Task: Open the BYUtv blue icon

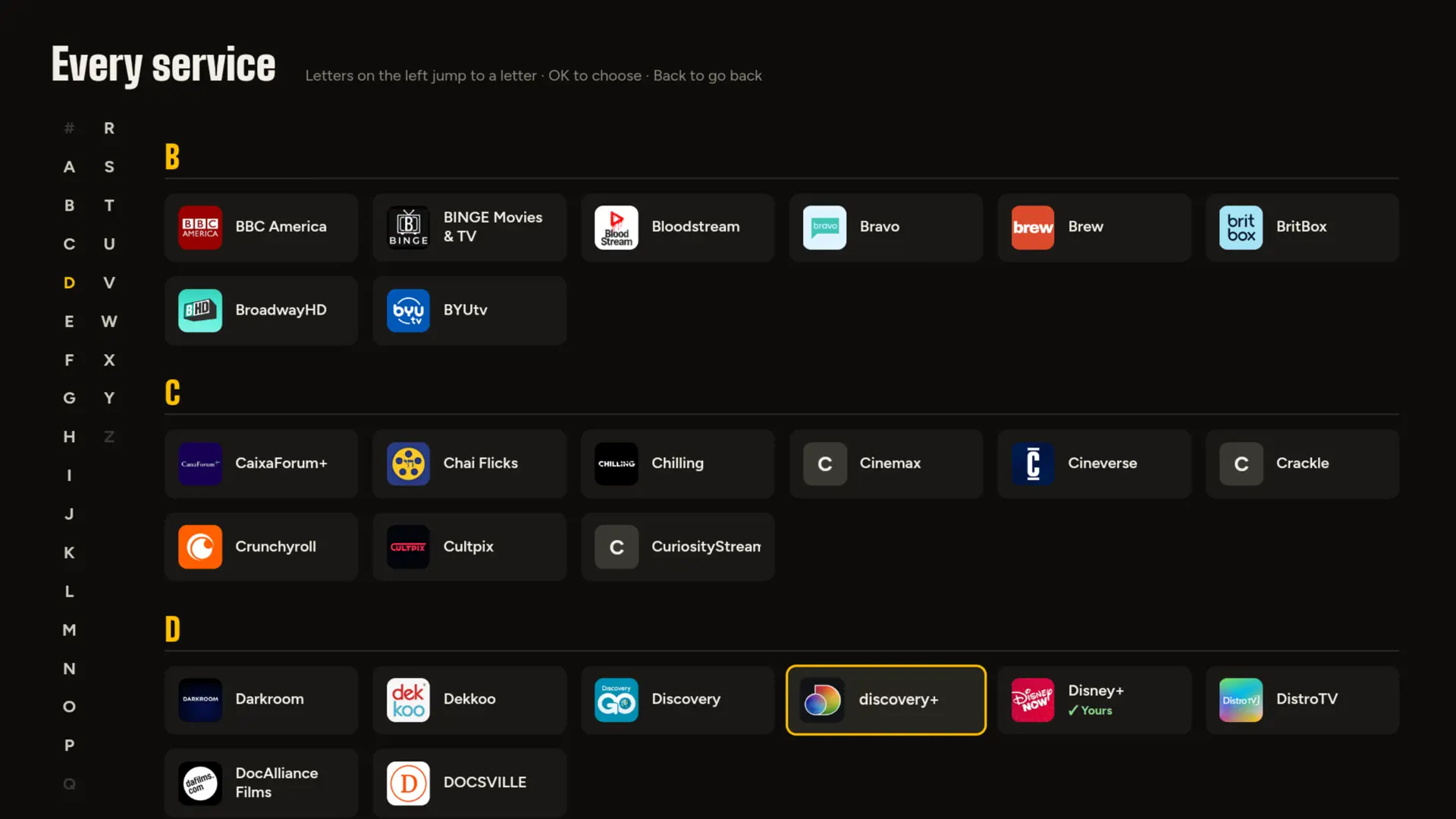Action: point(408,311)
